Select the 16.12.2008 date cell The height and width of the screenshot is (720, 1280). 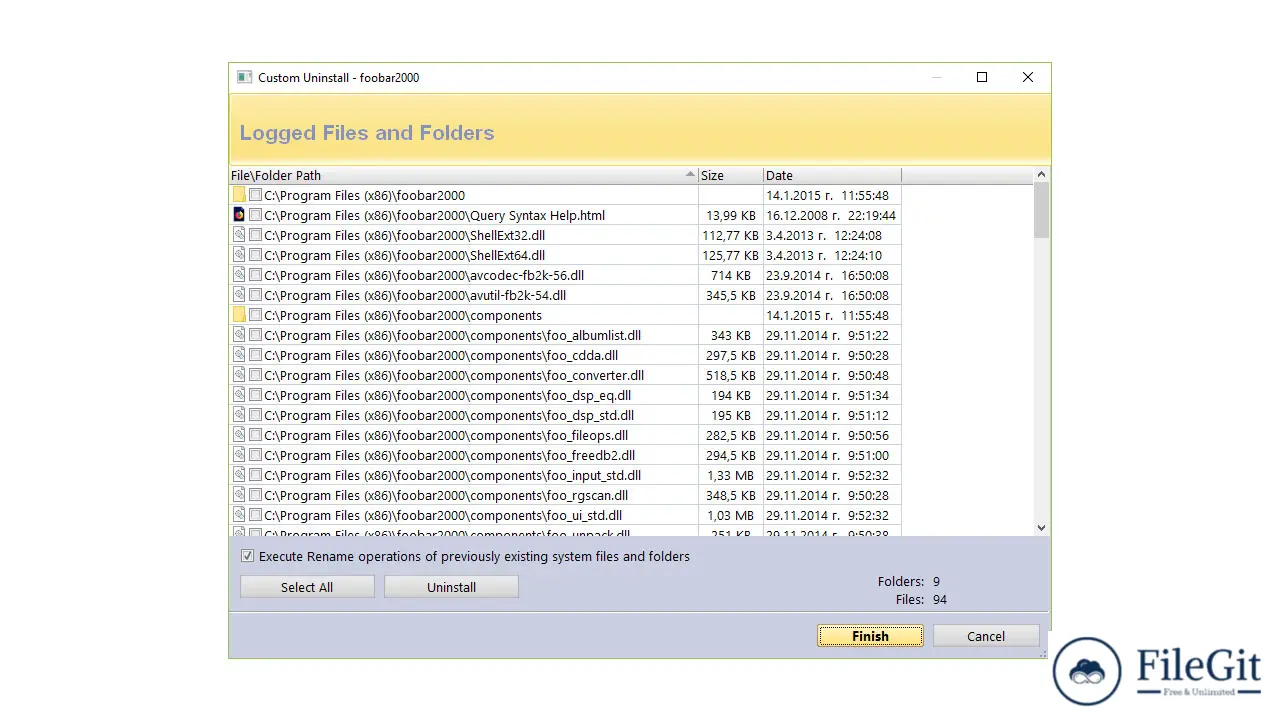point(832,215)
